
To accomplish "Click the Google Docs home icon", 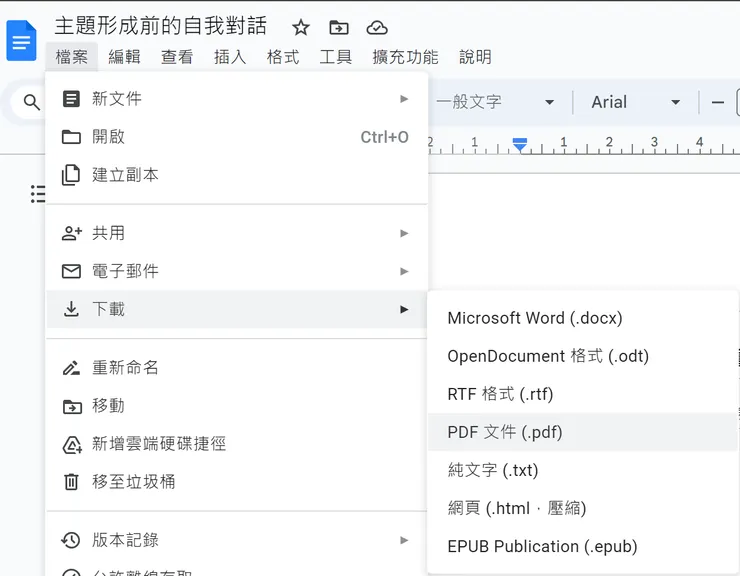I will point(21,41).
